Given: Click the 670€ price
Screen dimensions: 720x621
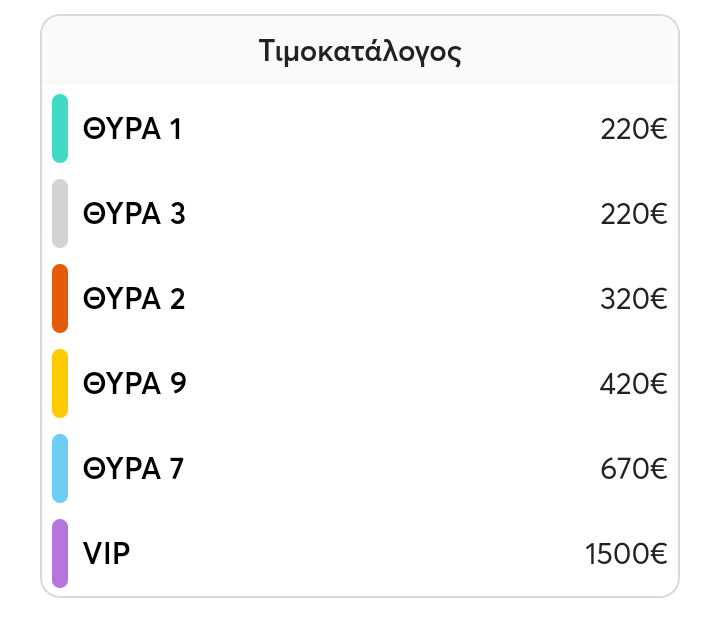Looking at the screenshot, I should pyautogui.click(x=633, y=469).
